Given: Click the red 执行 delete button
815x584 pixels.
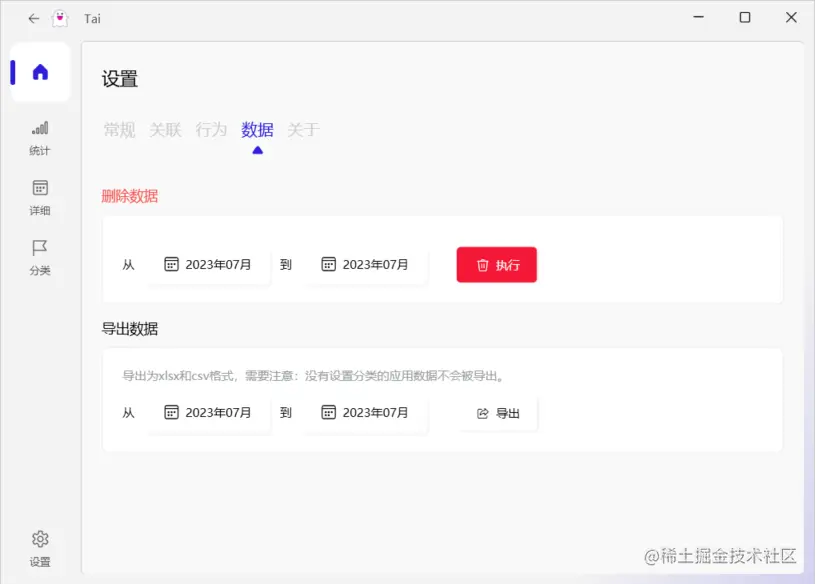Looking at the screenshot, I should pyautogui.click(x=497, y=265).
